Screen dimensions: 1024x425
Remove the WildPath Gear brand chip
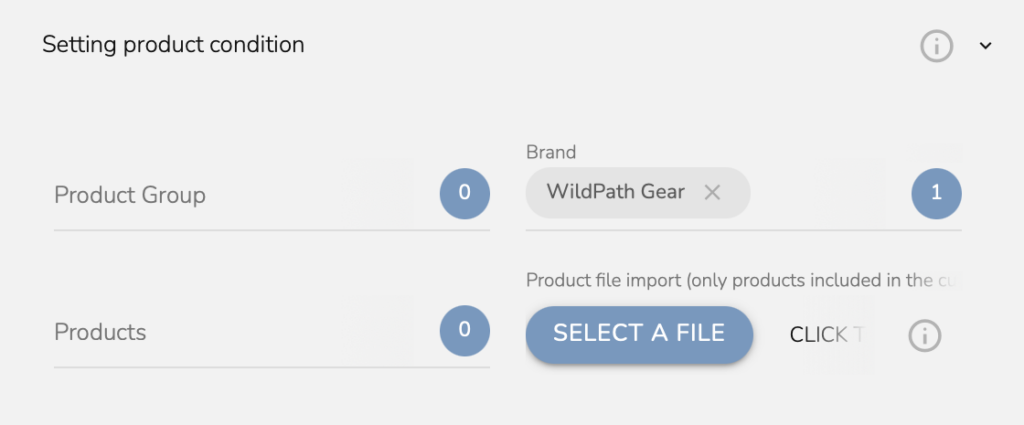tap(712, 192)
